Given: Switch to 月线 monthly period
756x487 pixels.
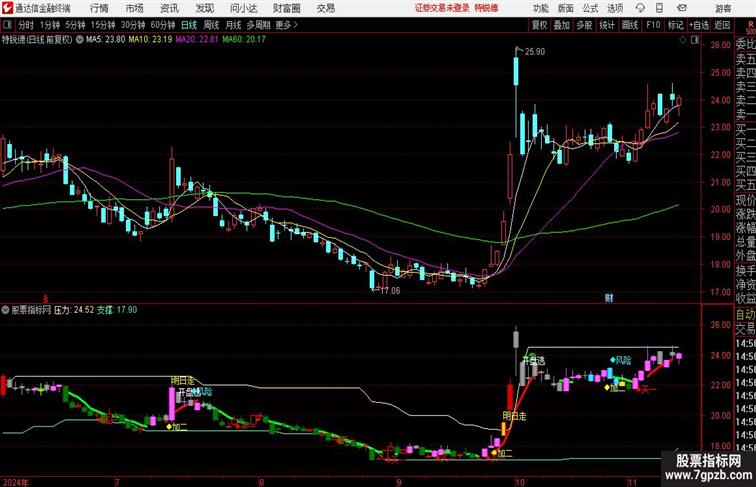Looking at the screenshot, I should coord(233,25).
